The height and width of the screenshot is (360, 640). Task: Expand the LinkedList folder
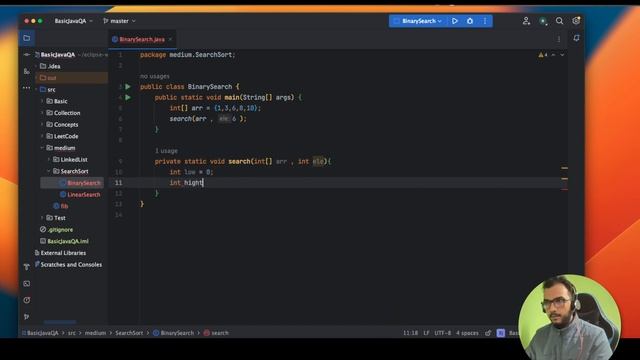49,160
